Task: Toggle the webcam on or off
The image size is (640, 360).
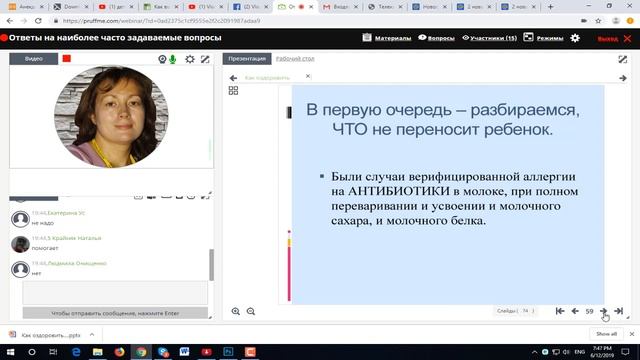Action: (162, 59)
